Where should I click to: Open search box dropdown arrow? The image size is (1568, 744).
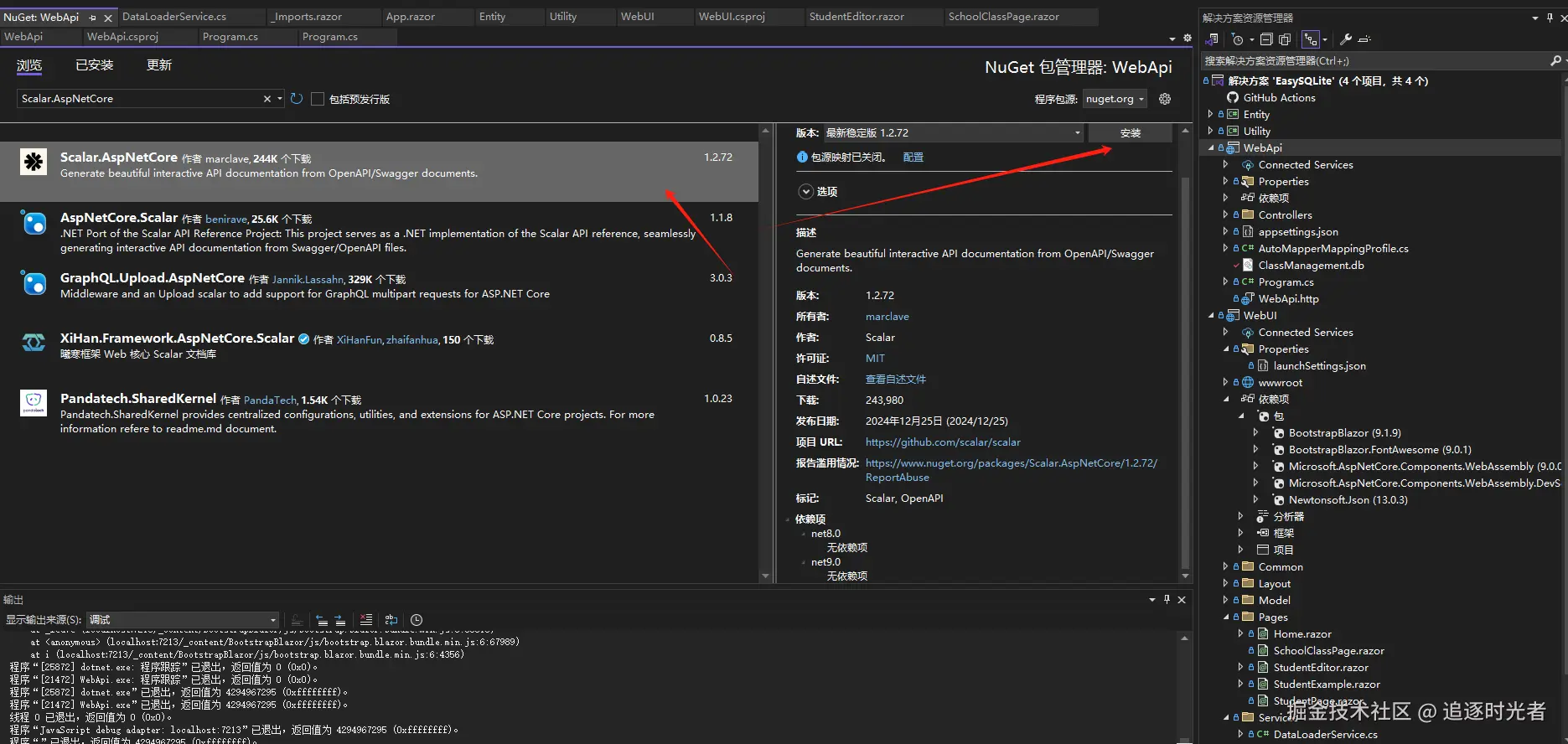[x=279, y=99]
